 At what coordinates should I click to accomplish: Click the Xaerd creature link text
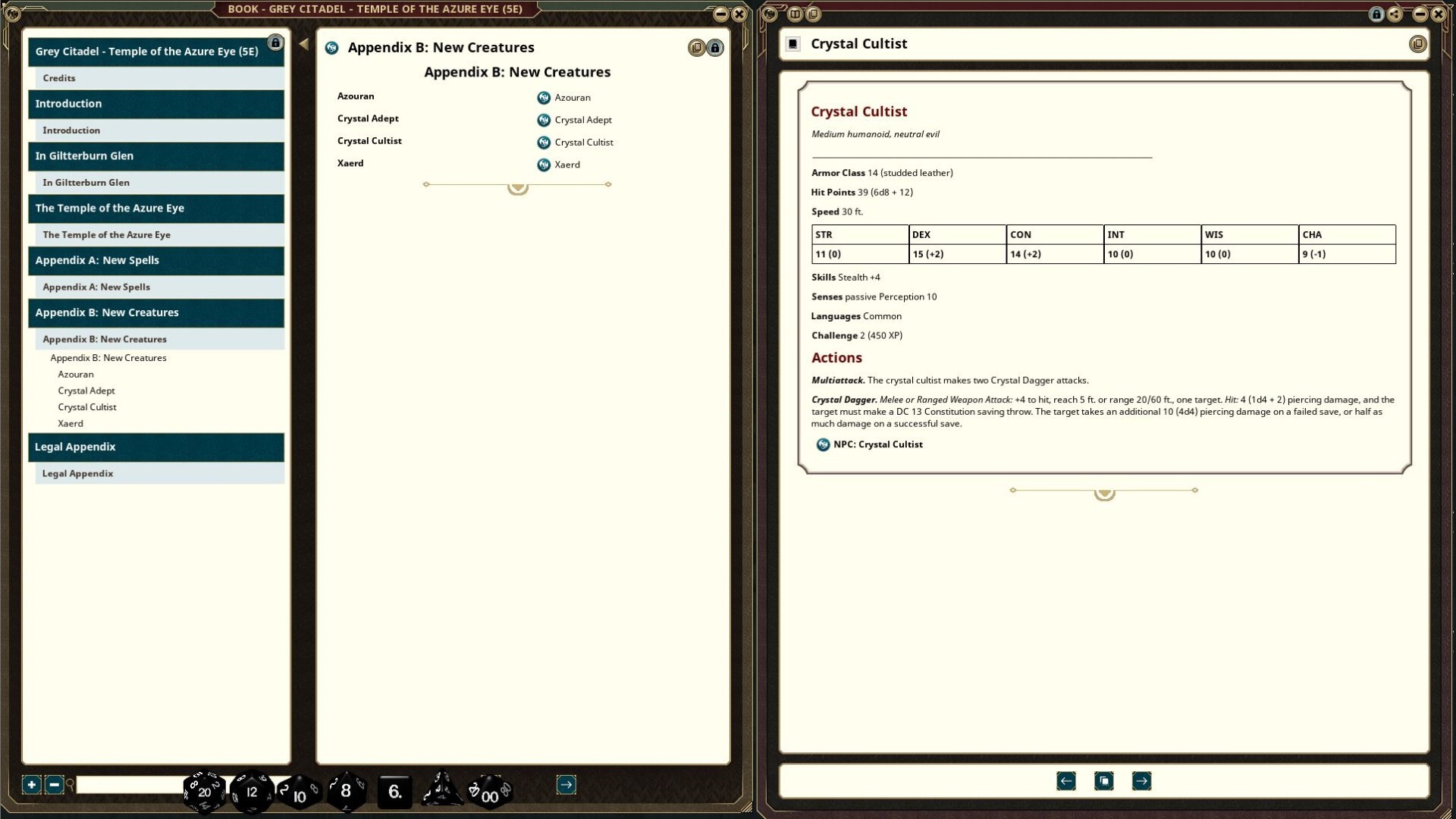point(567,165)
